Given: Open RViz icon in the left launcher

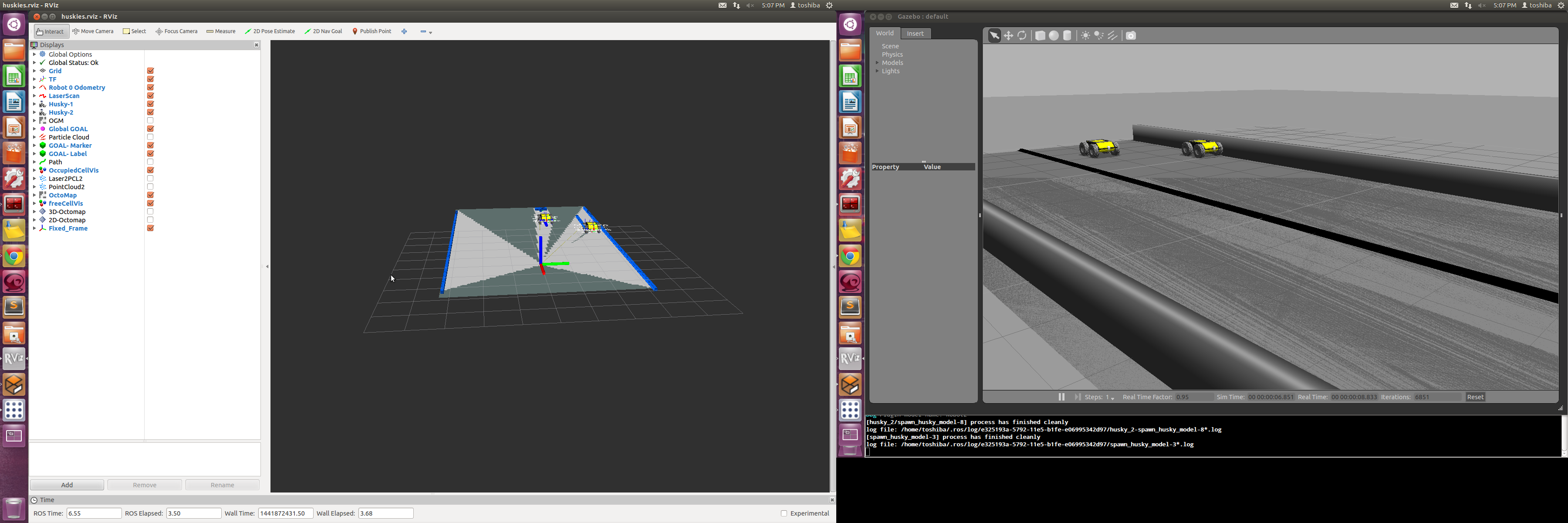Looking at the screenshot, I should [x=14, y=359].
